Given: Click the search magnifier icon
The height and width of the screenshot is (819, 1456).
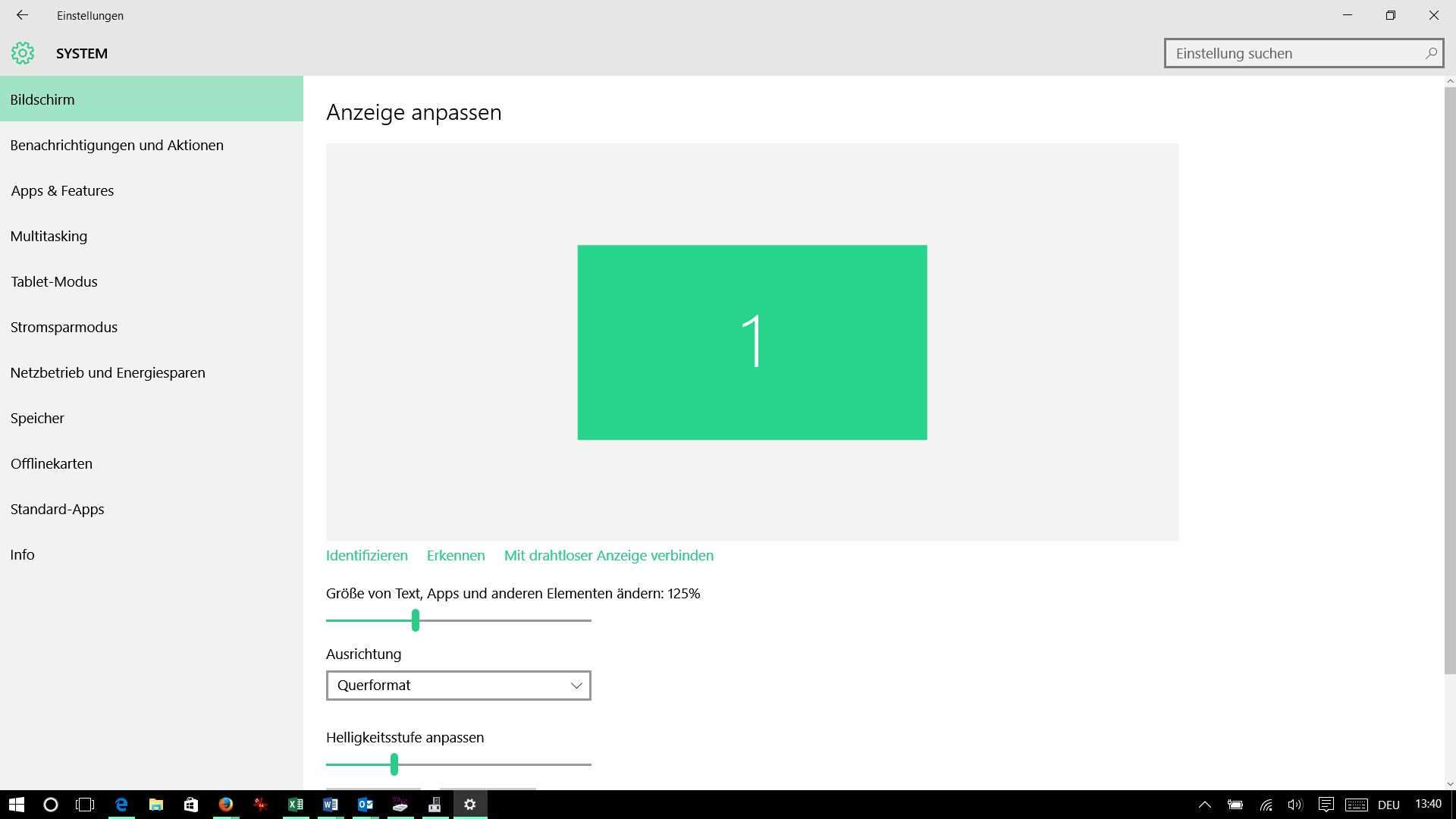Looking at the screenshot, I should tap(1430, 53).
